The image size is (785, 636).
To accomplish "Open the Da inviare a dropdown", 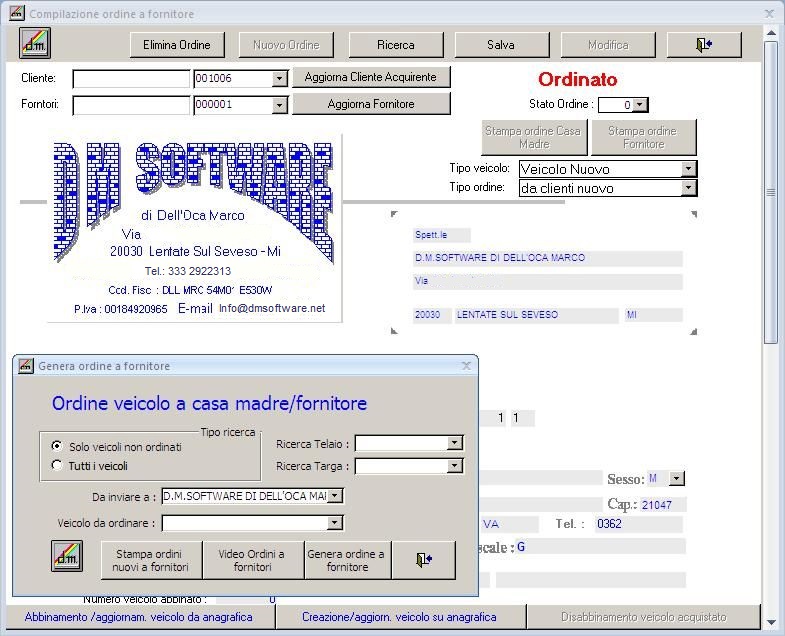I will point(335,496).
